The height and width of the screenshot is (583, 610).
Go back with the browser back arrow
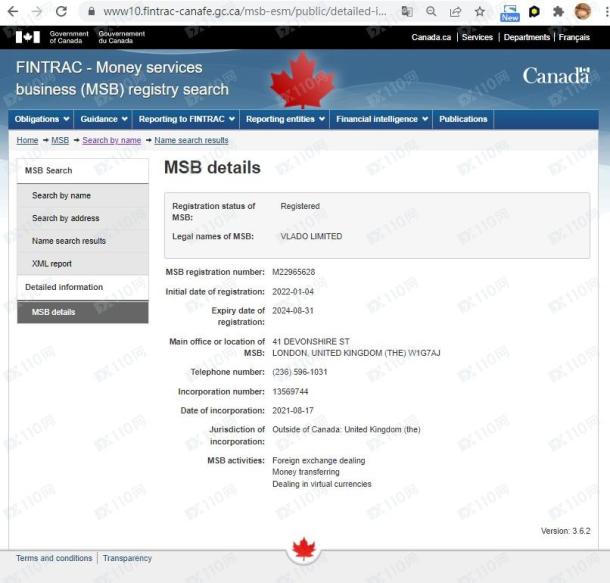click(x=13, y=12)
